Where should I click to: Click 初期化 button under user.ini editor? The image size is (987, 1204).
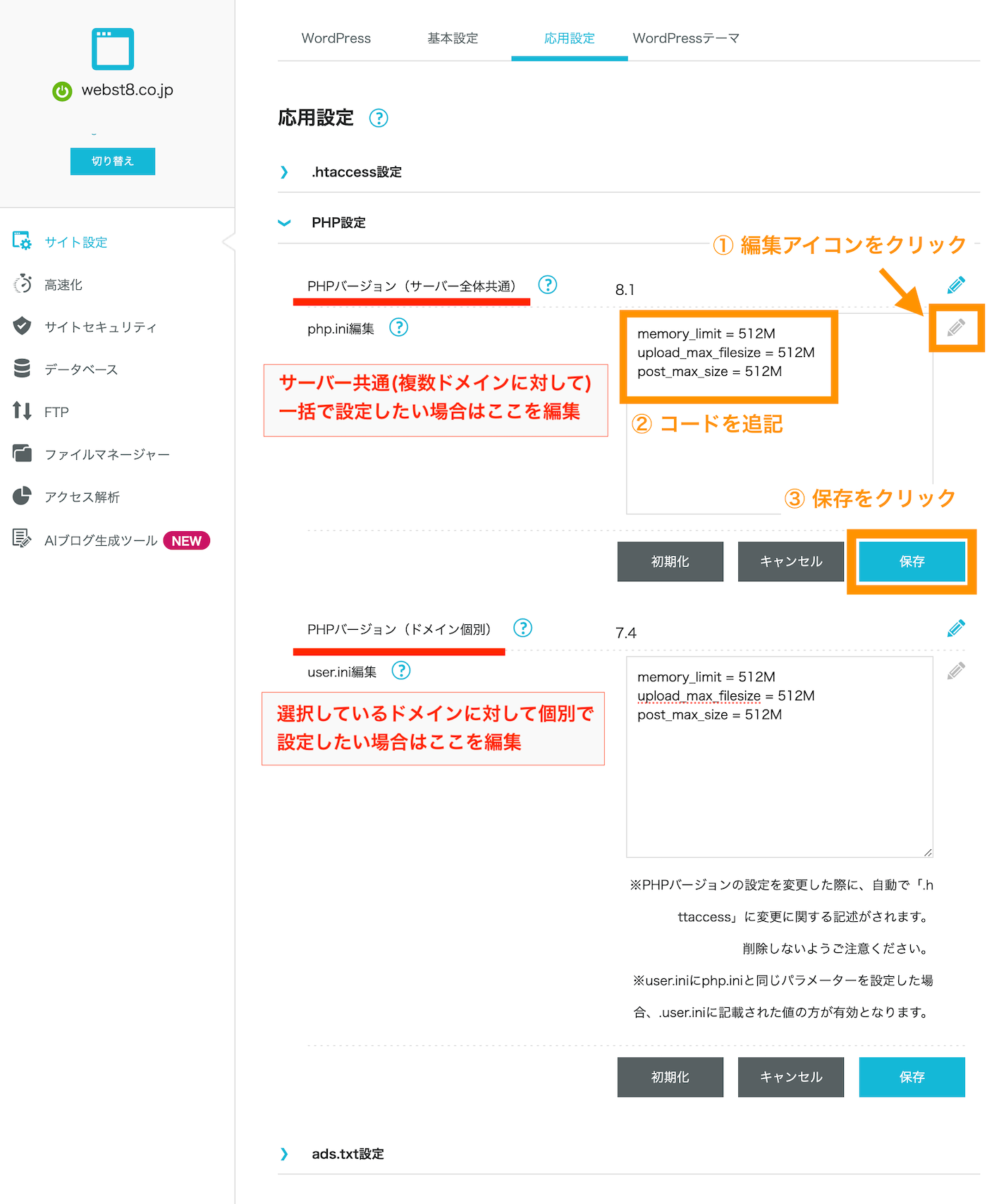pyautogui.click(x=670, y=1077)
